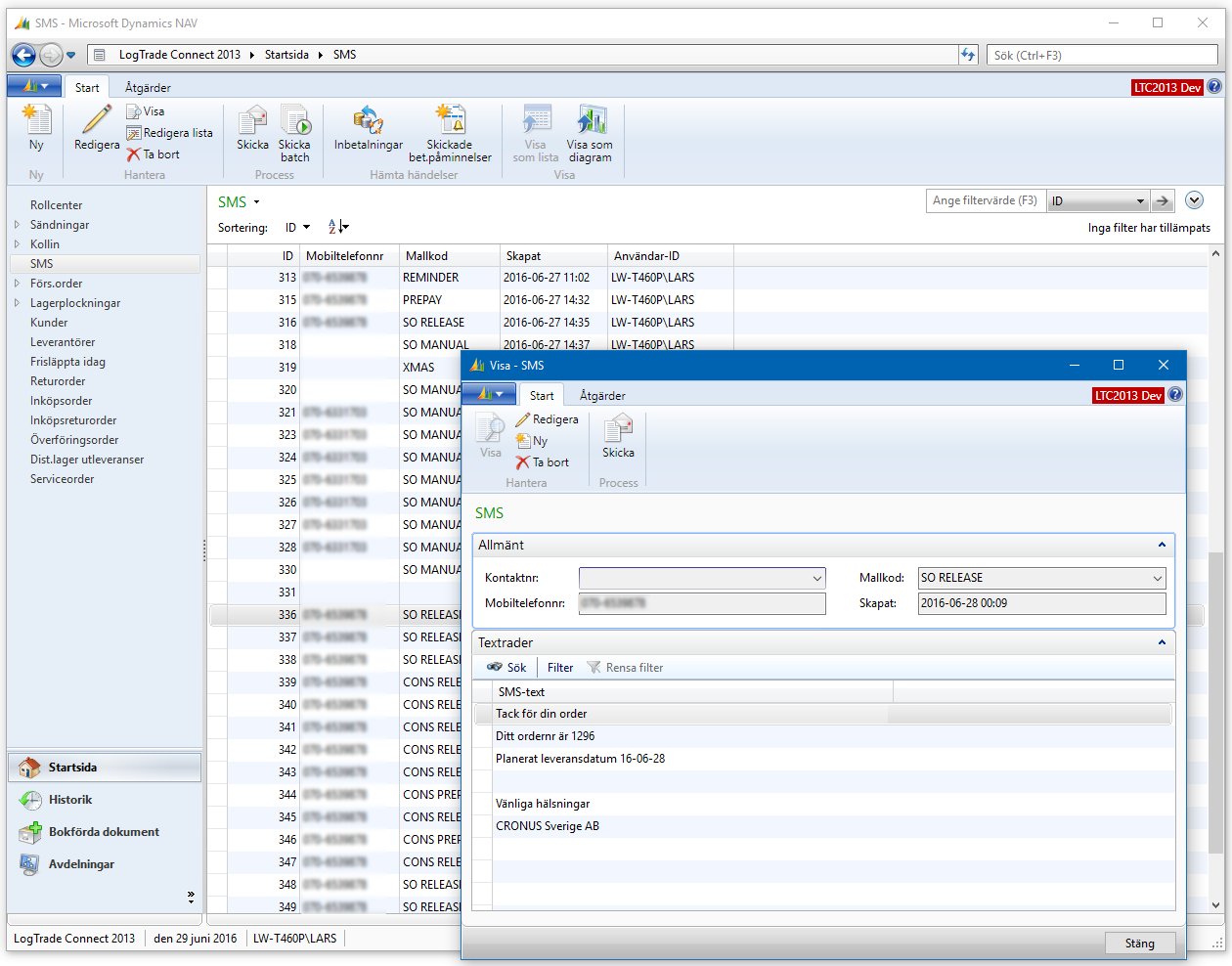Click the Historik navigation button

[105, 800]
